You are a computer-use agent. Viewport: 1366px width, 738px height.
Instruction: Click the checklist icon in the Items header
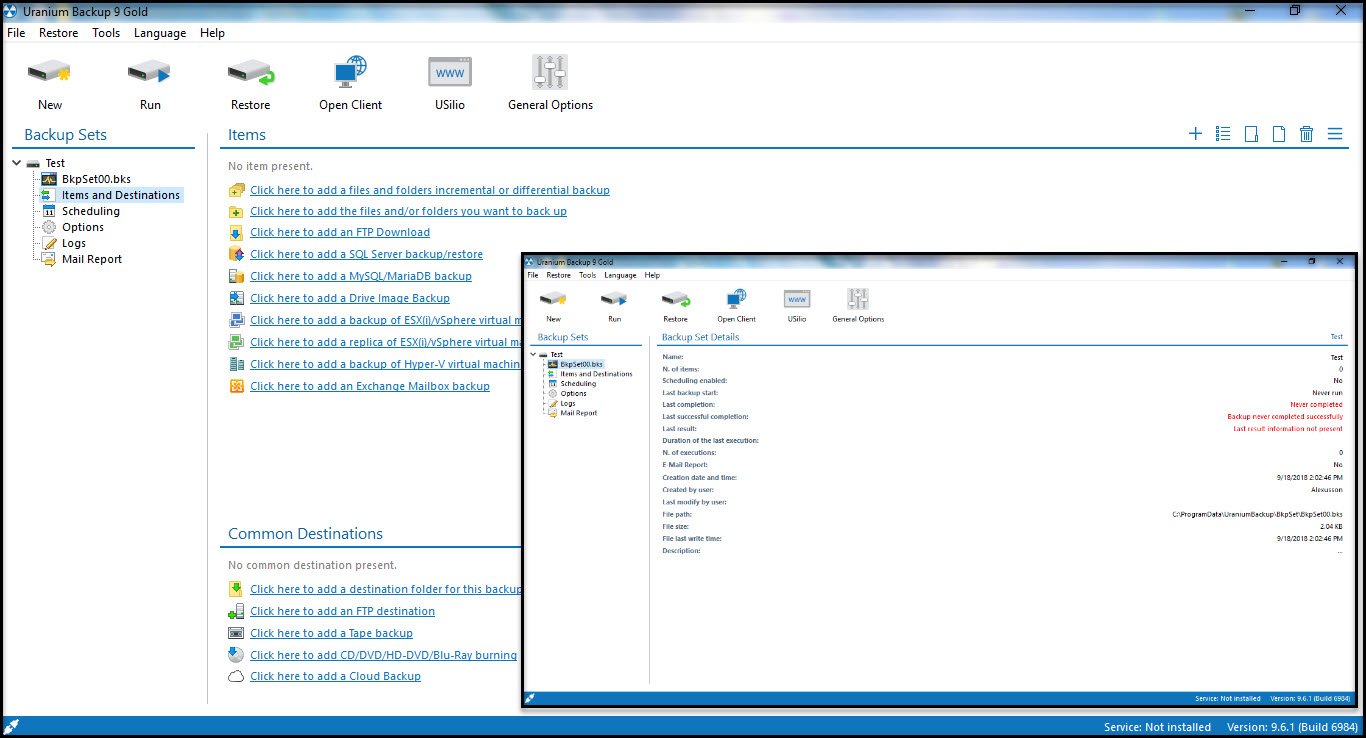[1223, 134]
